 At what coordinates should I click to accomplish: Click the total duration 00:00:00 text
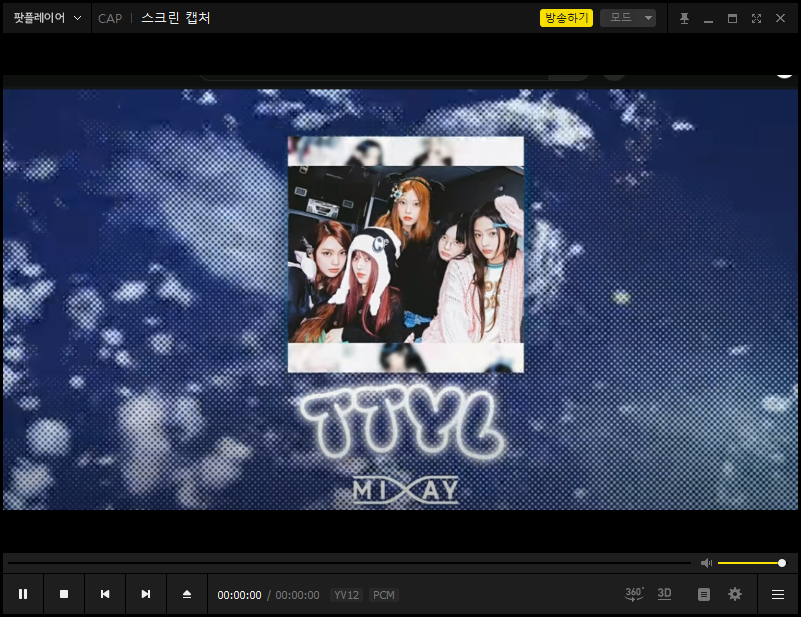pyautogui.click(x=297, y=595)
